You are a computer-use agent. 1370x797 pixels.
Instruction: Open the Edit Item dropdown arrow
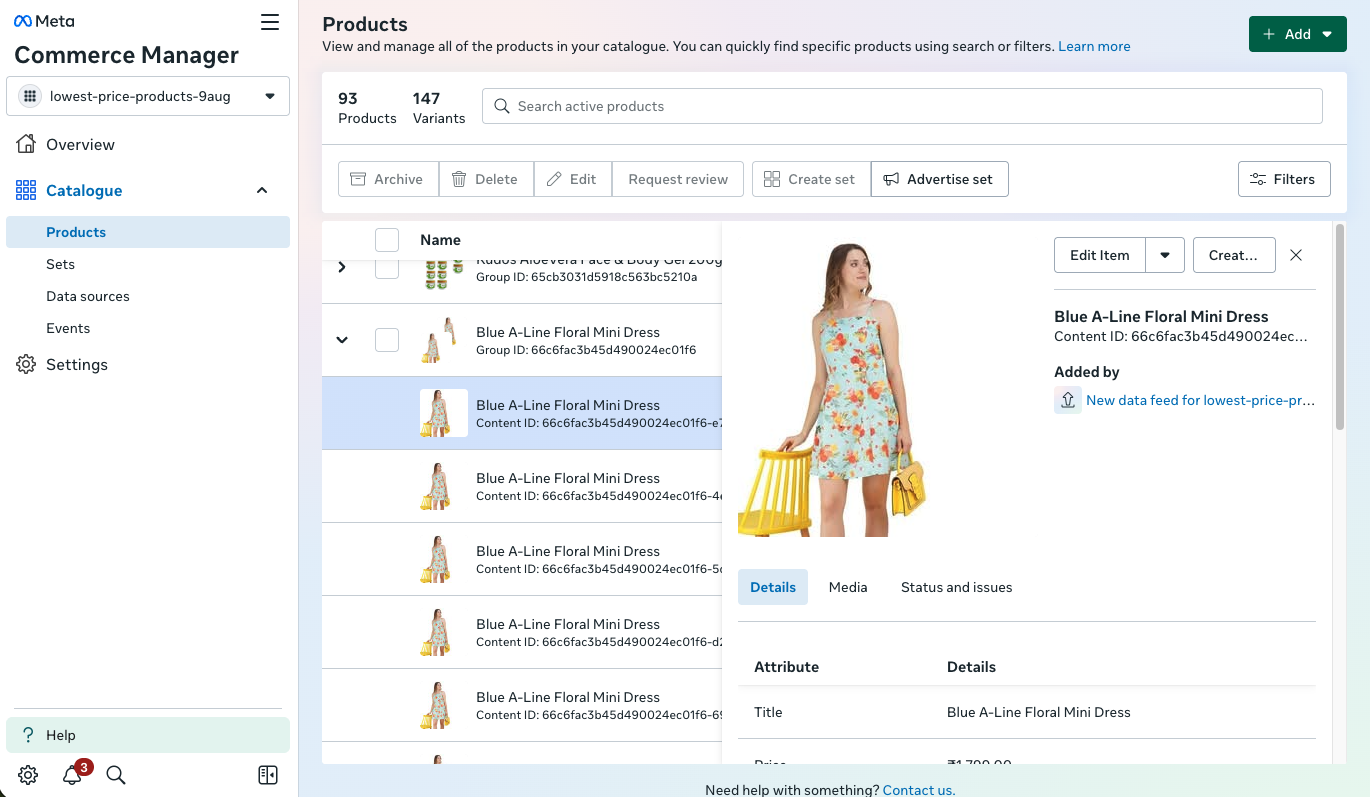[1165, 255]
